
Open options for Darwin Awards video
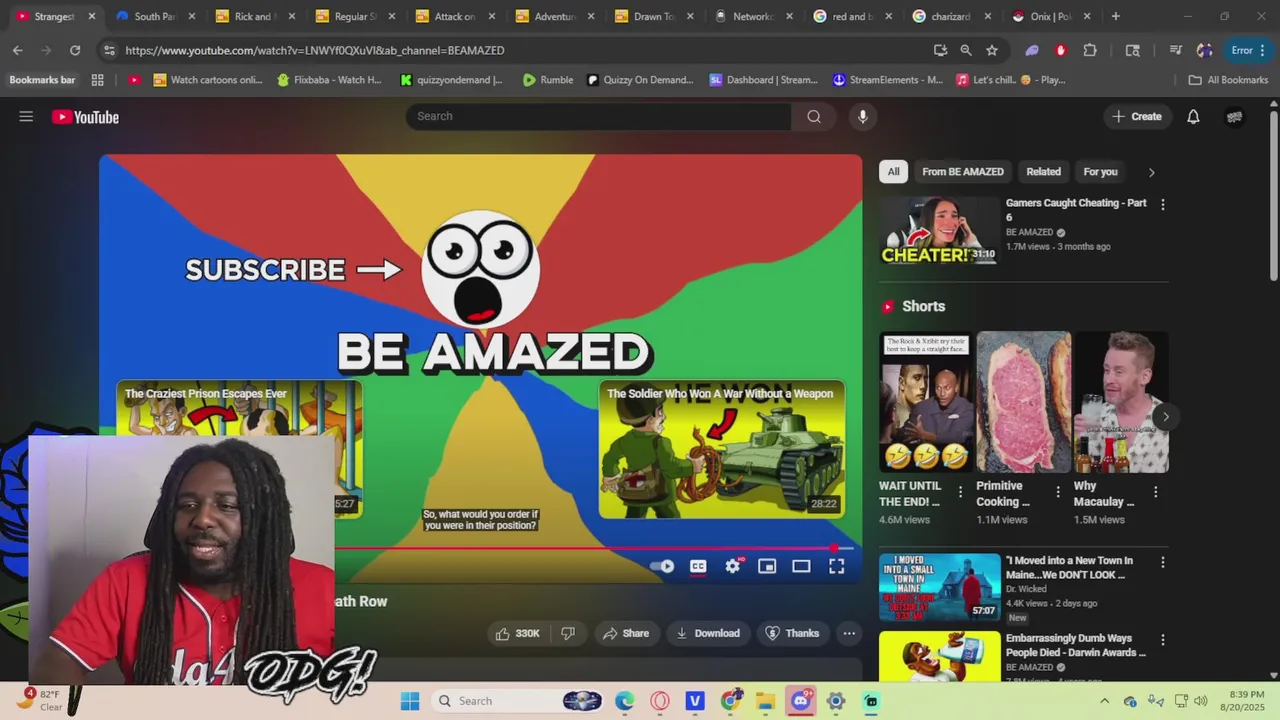(x=1162, y=640)
